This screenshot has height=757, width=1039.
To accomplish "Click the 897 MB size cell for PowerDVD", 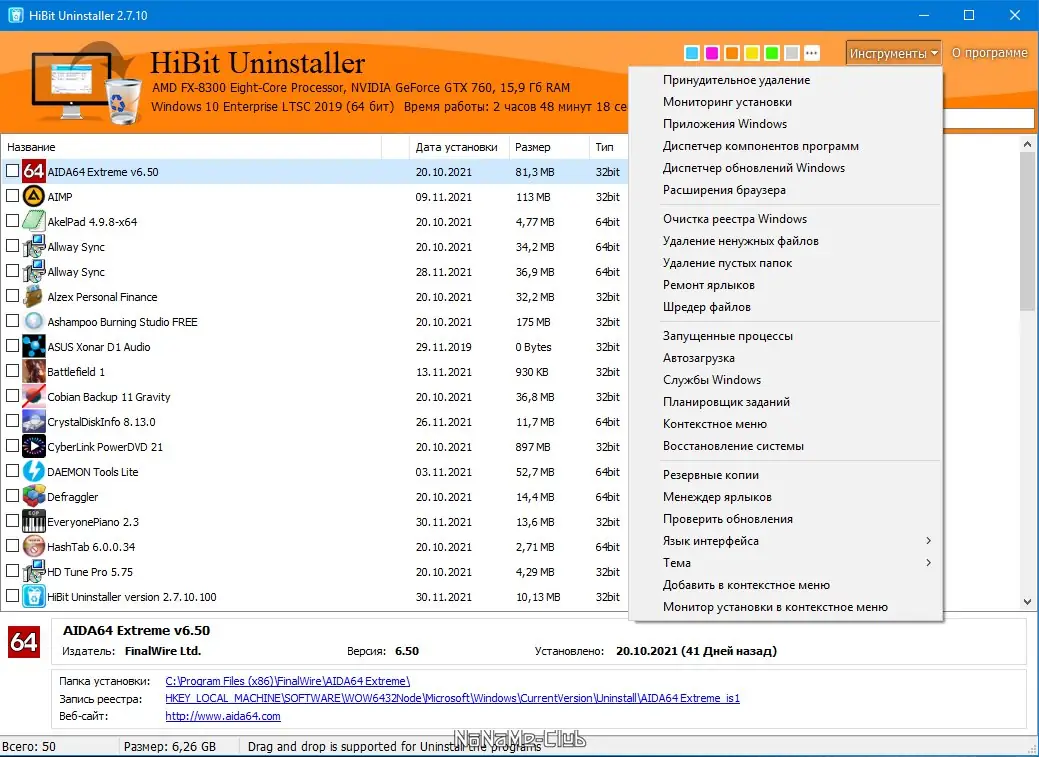I will tap(533, 447).
